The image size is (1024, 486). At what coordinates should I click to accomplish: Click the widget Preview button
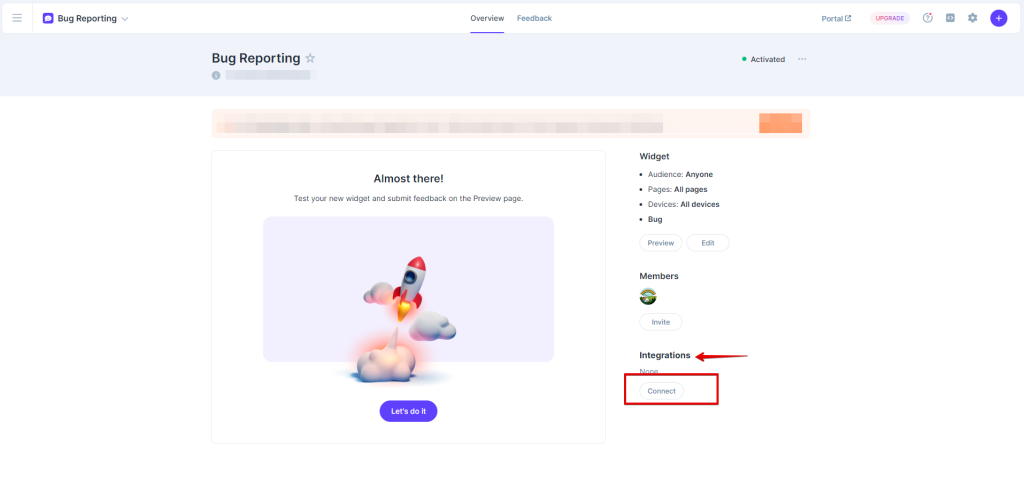(x=660, y=243)
